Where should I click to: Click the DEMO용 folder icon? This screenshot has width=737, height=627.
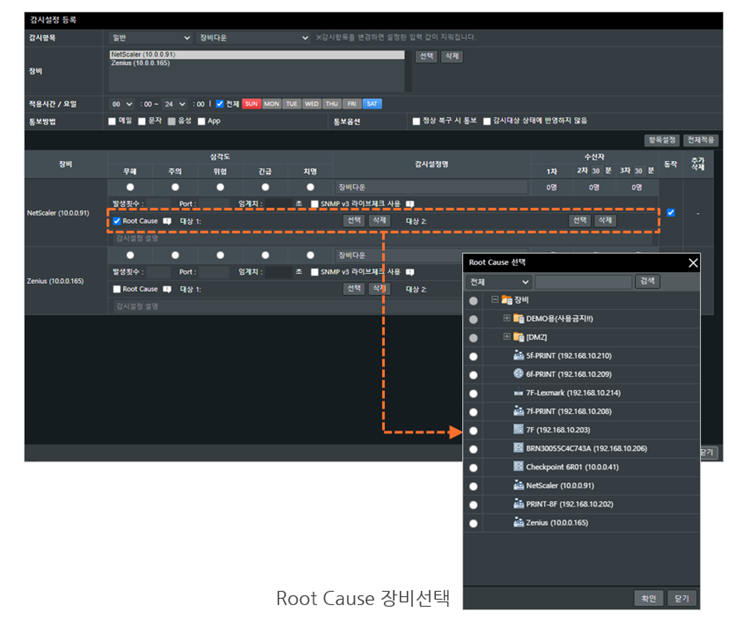coord(518,318)
